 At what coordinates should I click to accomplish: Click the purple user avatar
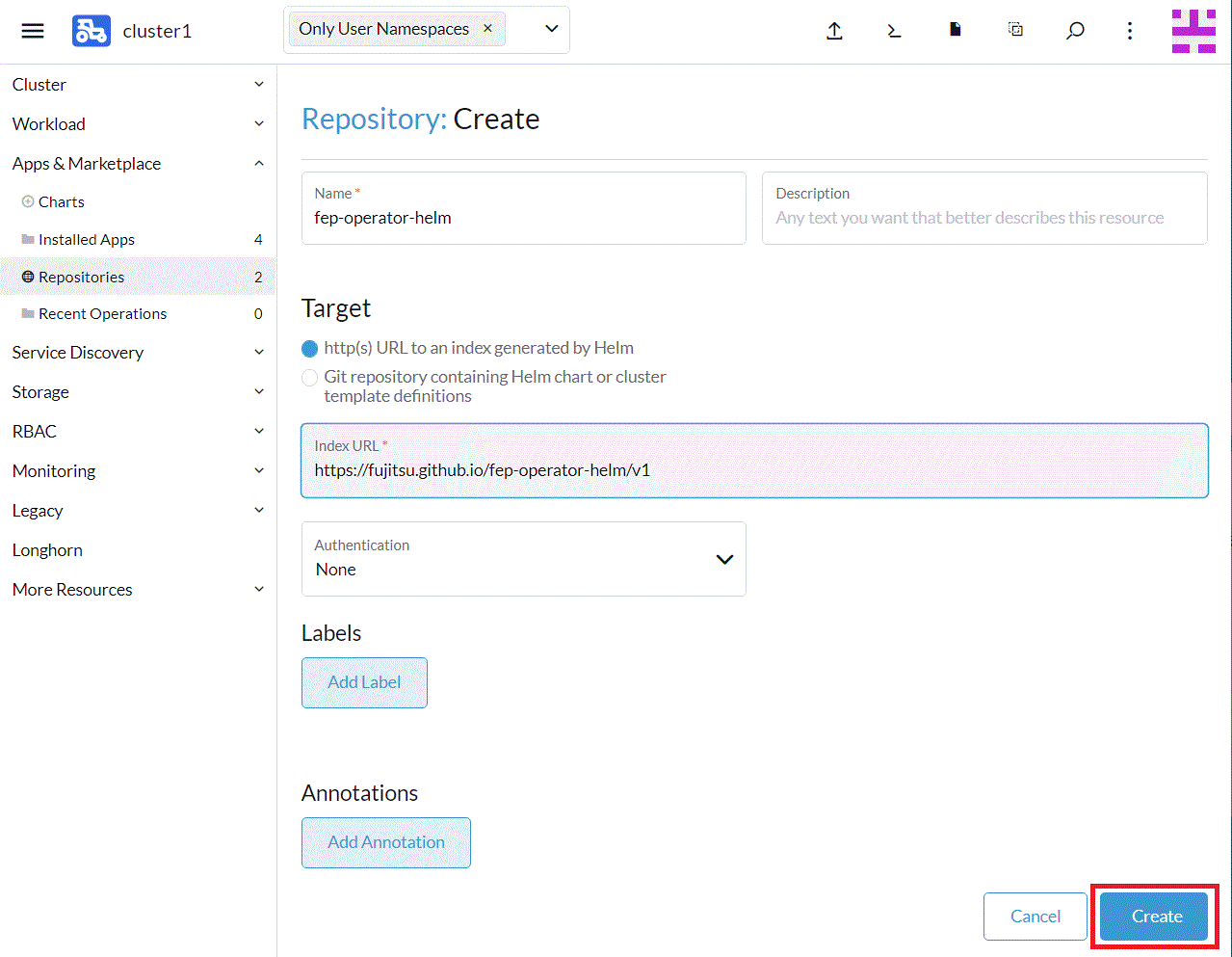(1193, 31)
